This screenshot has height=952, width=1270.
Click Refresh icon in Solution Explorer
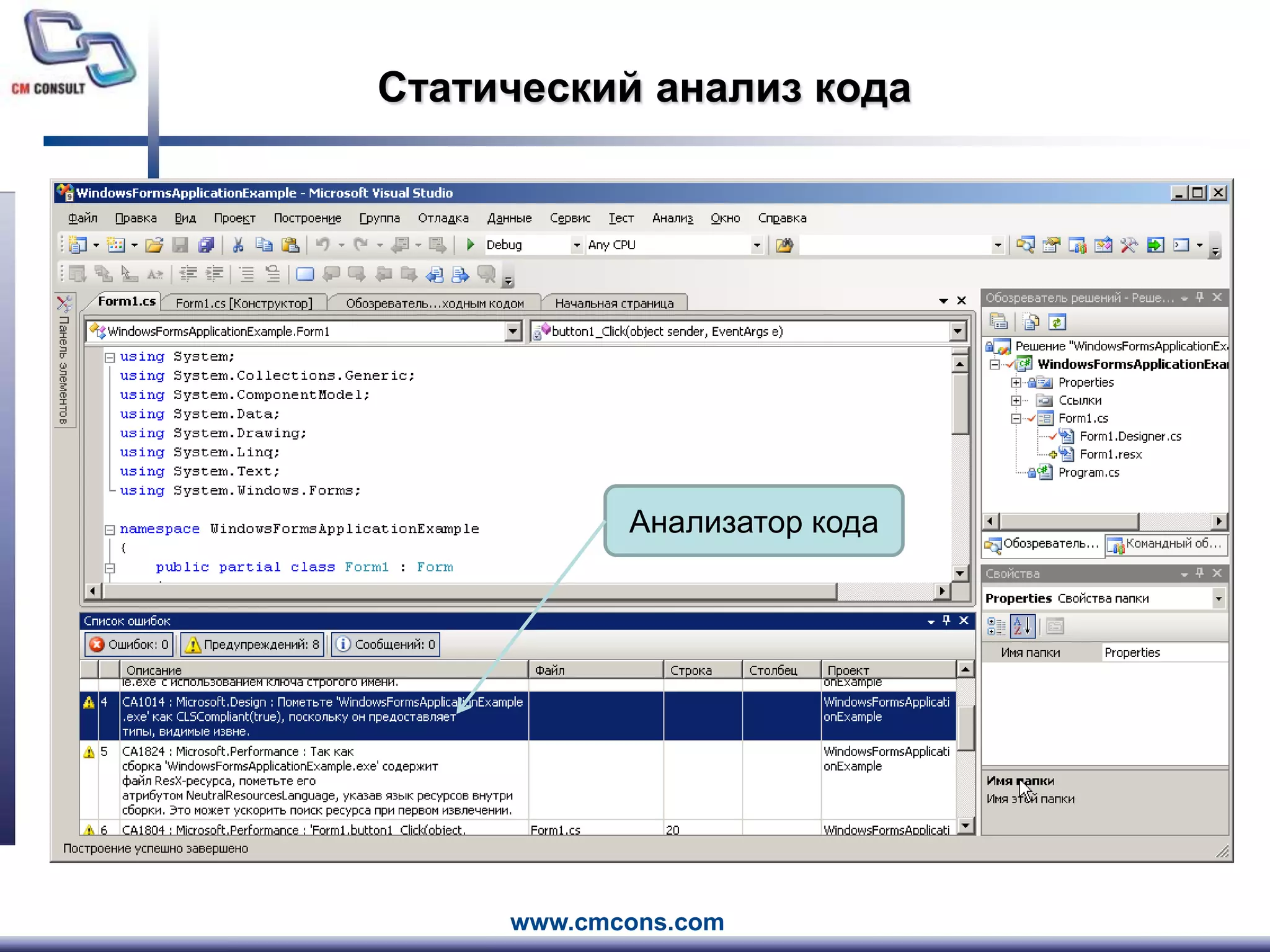[x=1057, y=322]
